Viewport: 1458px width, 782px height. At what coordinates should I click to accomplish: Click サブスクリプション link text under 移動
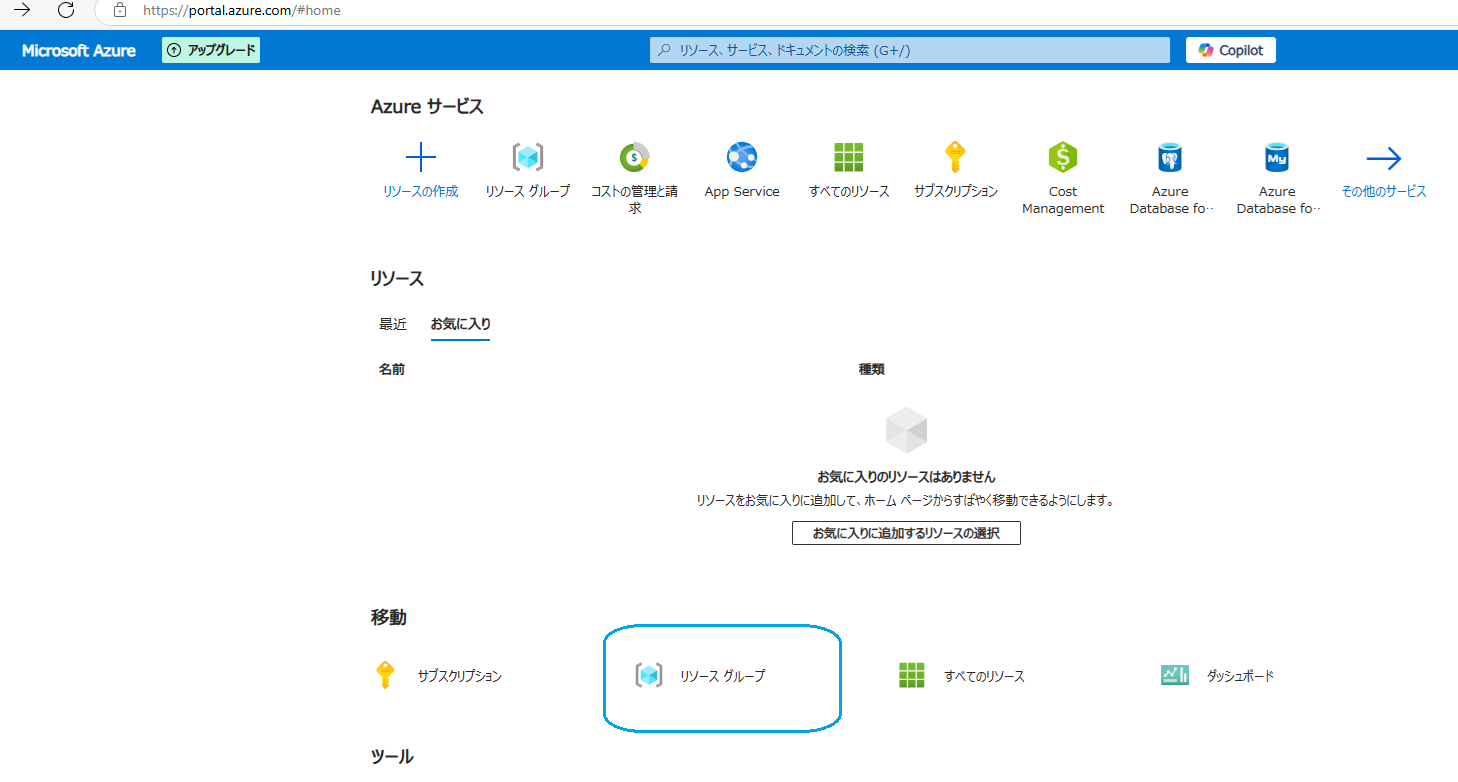(460, 676)
